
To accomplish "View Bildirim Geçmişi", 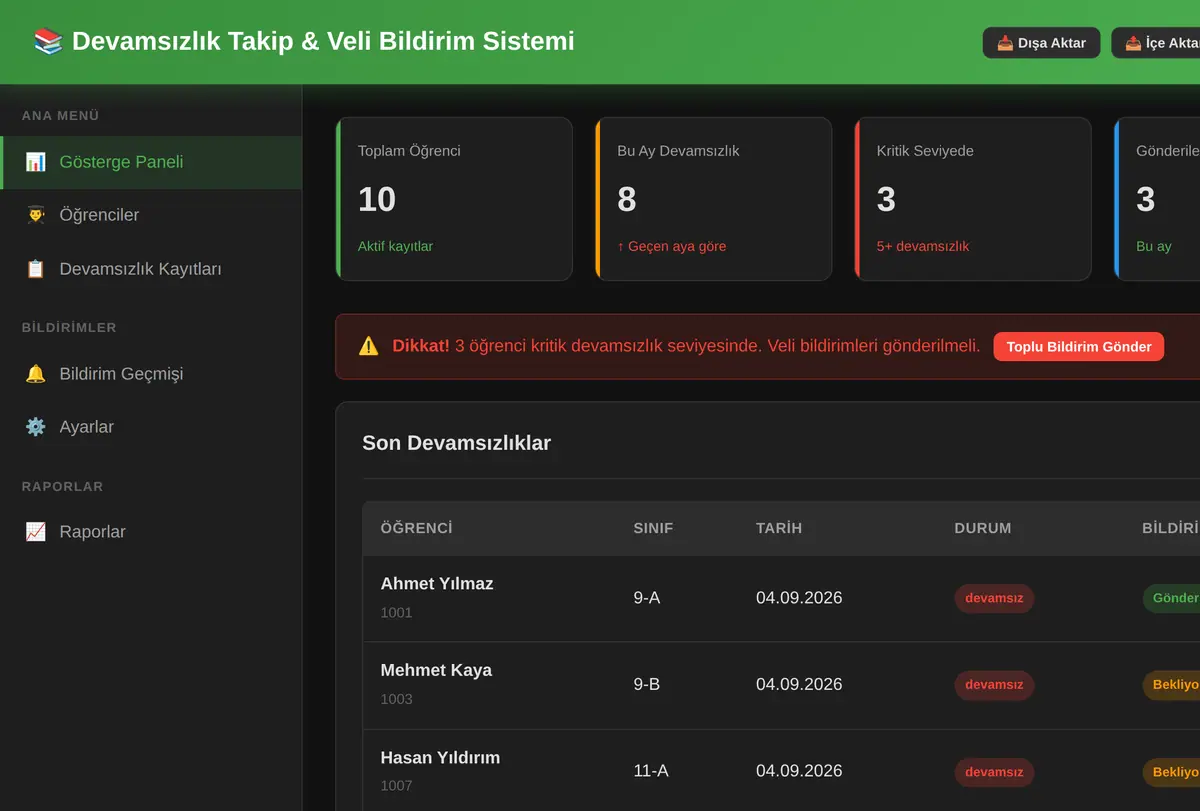I will pos(151,374).
